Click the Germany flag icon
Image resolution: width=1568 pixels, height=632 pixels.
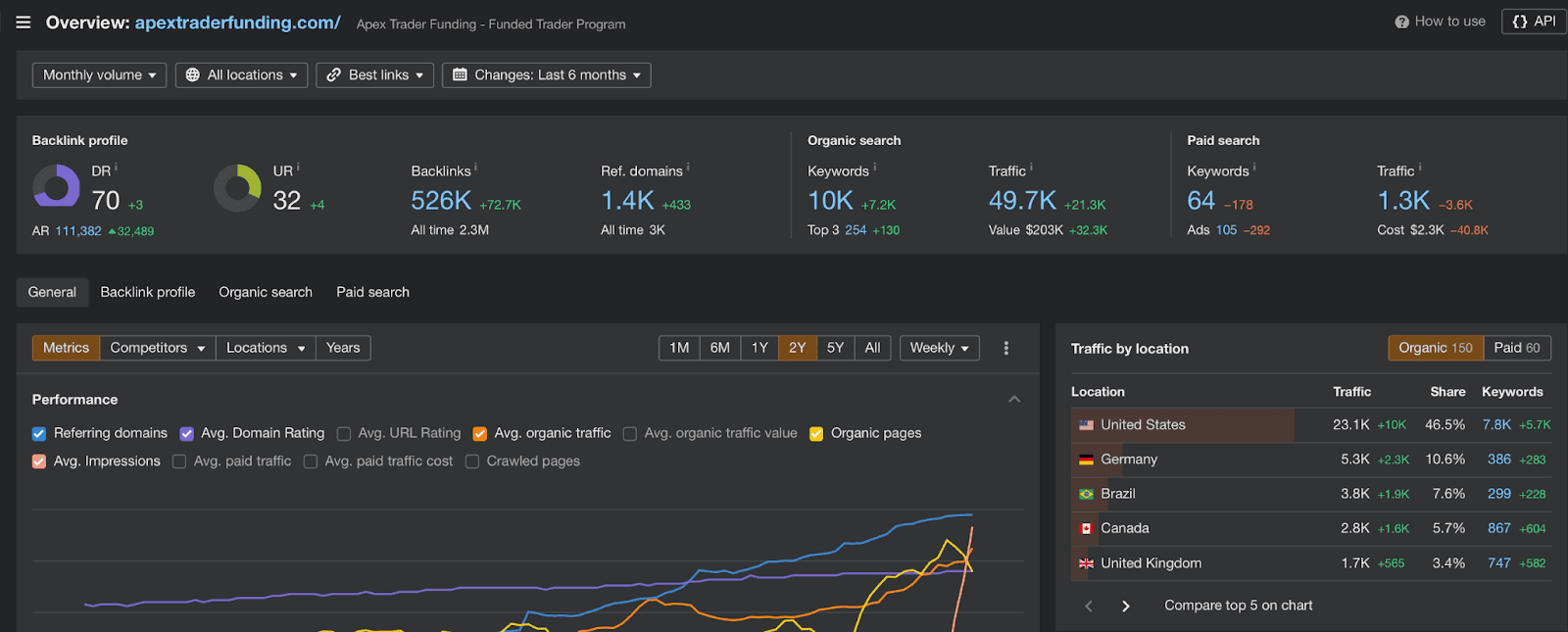point(1086,460)
